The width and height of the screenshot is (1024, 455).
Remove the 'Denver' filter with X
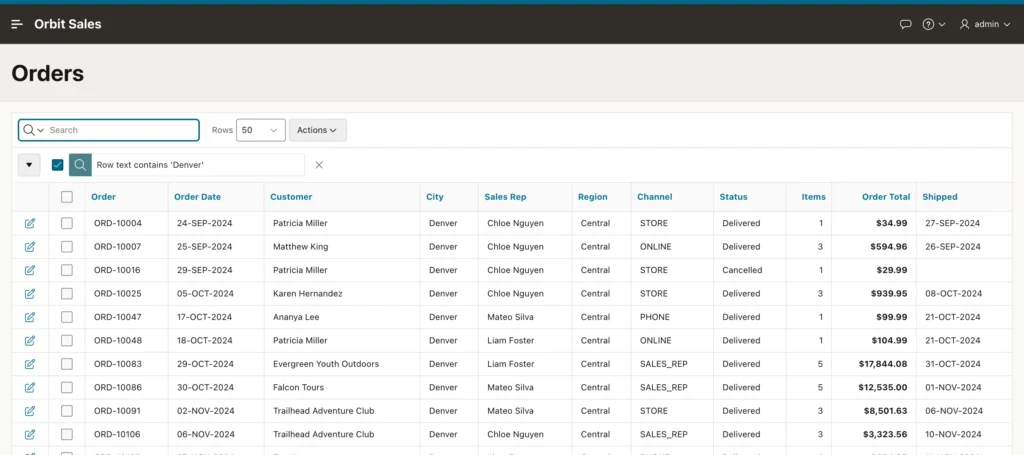point(319,165)
